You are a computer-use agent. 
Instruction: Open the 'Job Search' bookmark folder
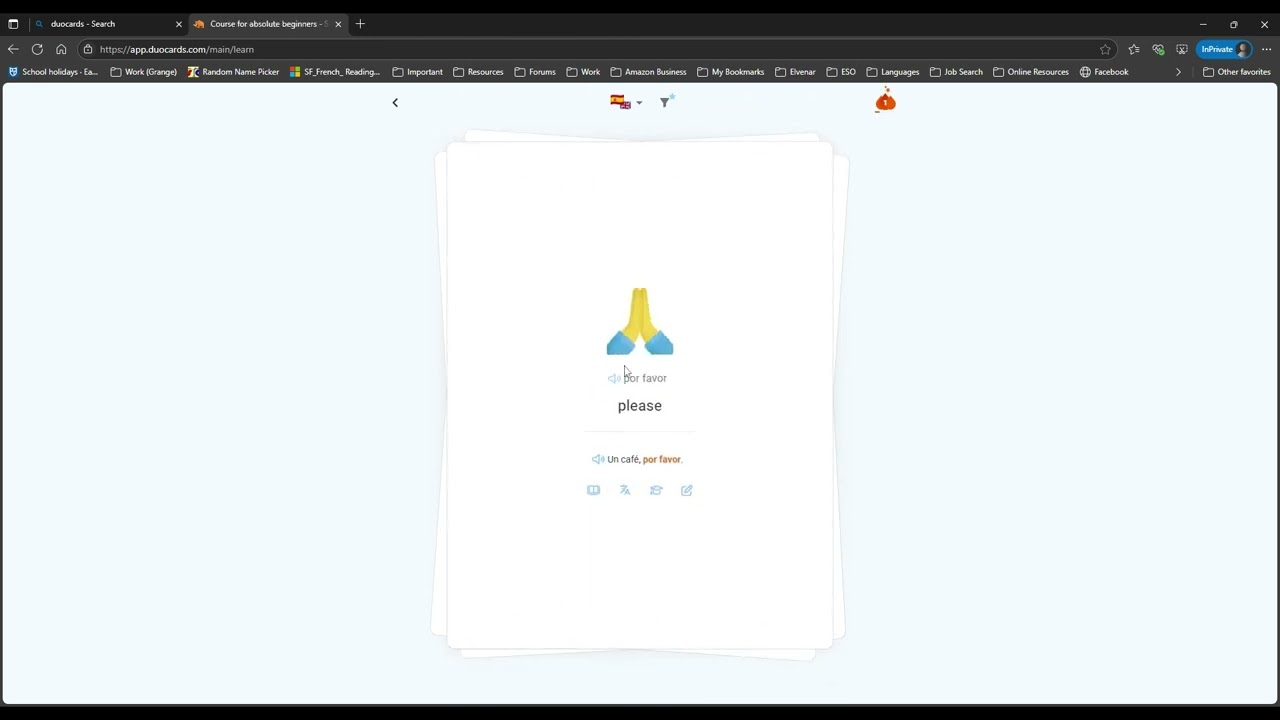956,72
